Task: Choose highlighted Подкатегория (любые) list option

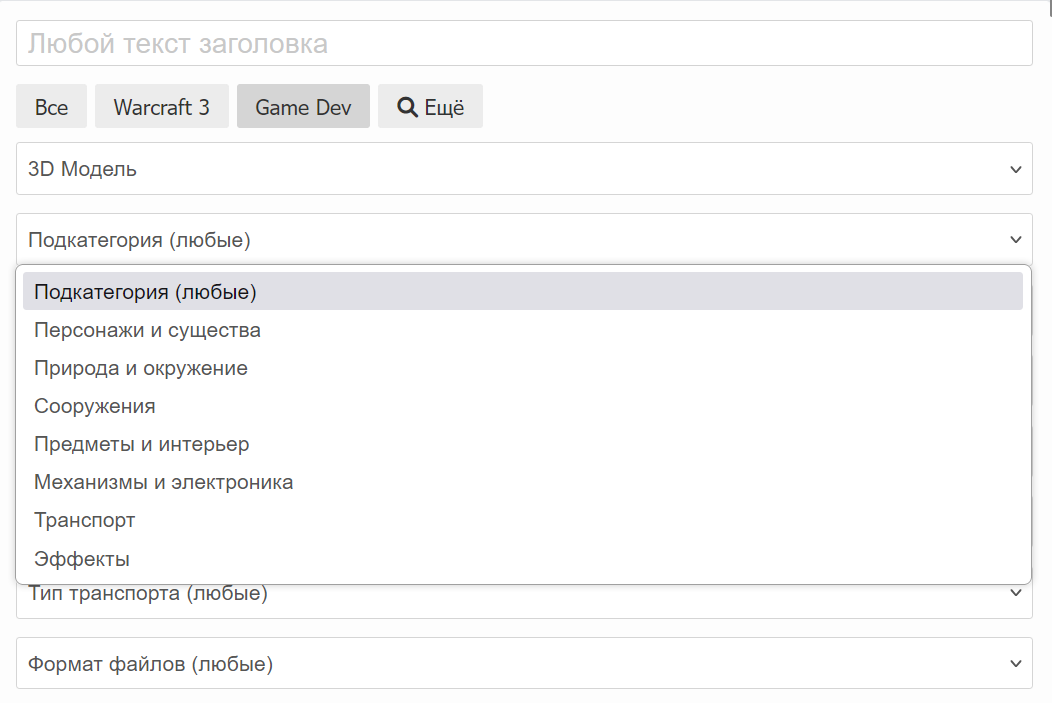Action: [x=146, y=292]
